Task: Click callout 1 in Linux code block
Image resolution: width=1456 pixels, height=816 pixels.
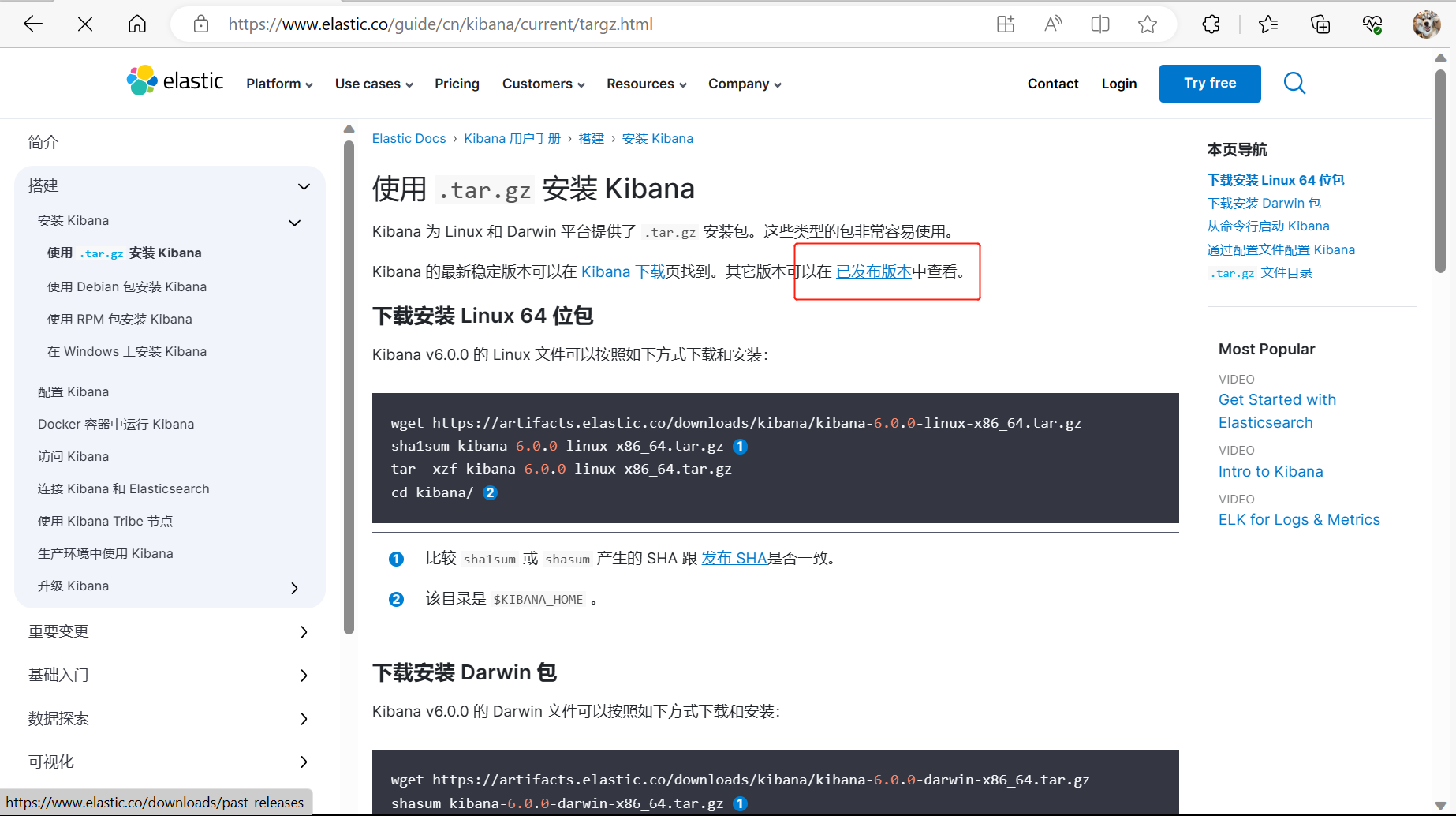Action: (740, 447)
